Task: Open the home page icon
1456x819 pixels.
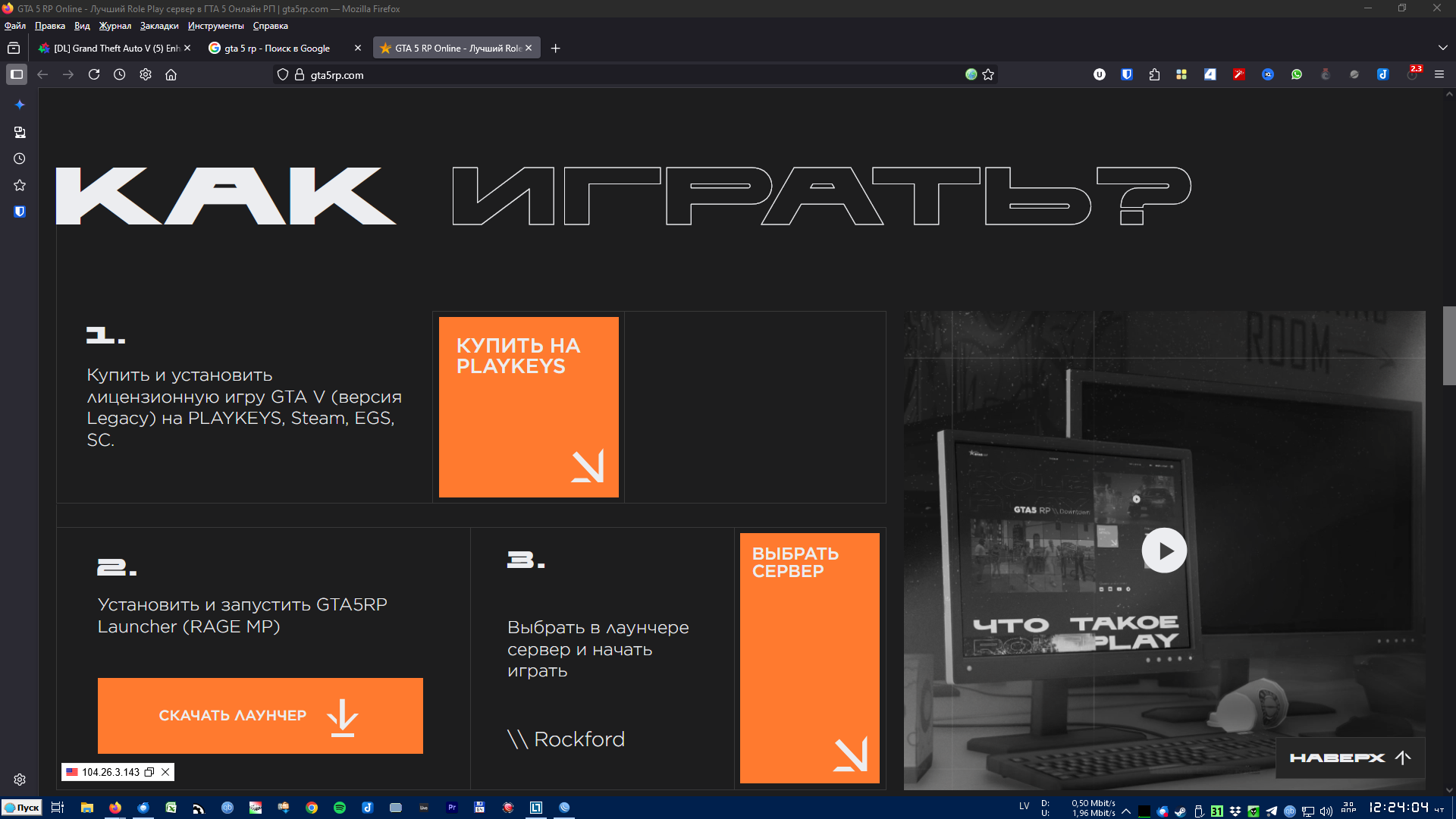Action: tap(171, 74)
